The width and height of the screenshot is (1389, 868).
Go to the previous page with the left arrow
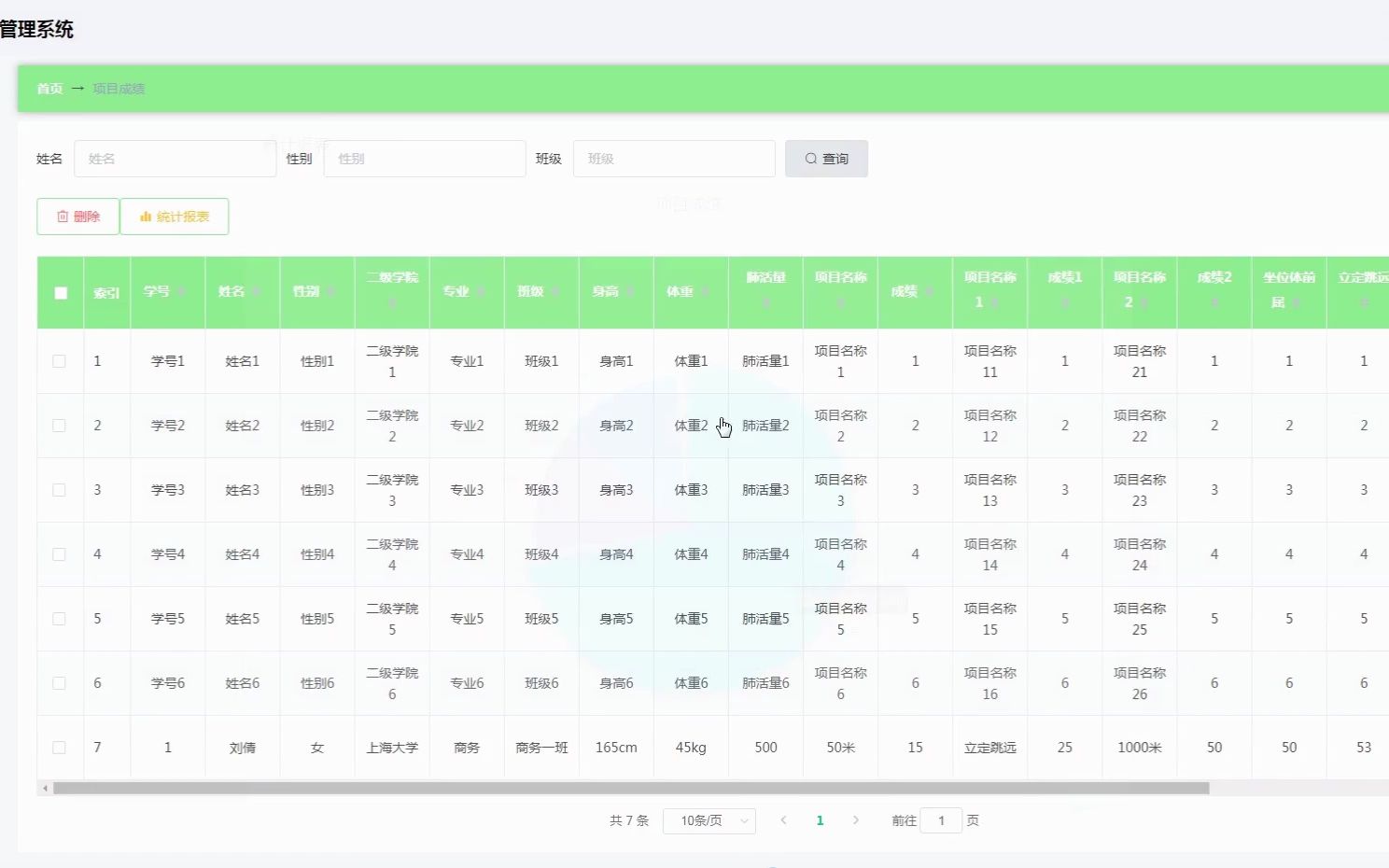(783, 820)
